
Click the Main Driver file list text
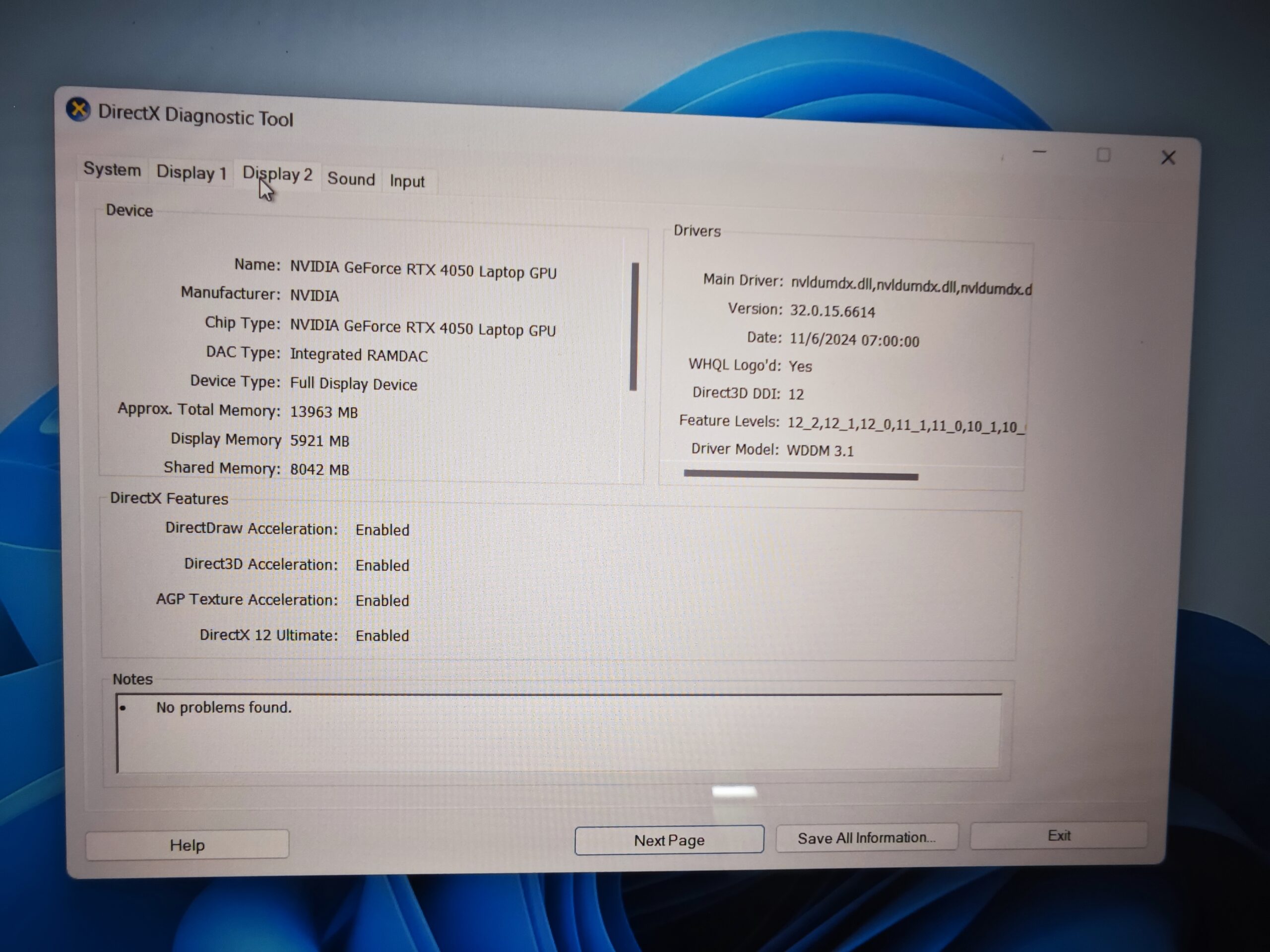pyautogui.click(x=911, y=286)
